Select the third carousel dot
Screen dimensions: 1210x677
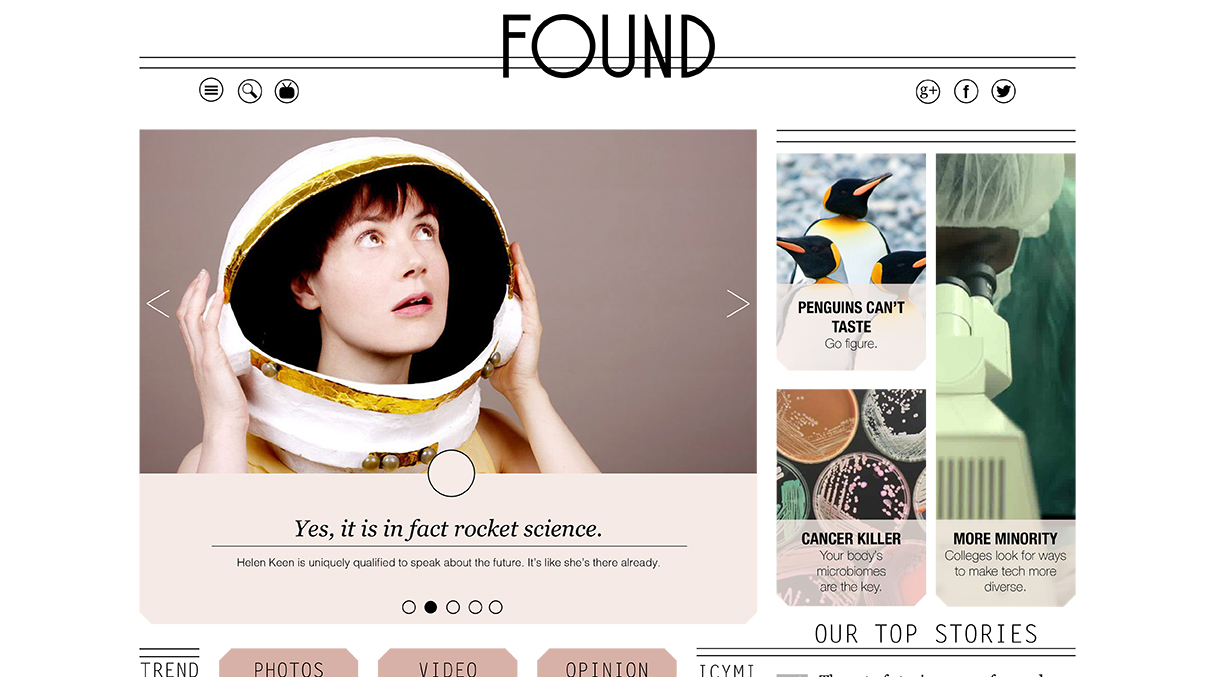click(453, 607)
